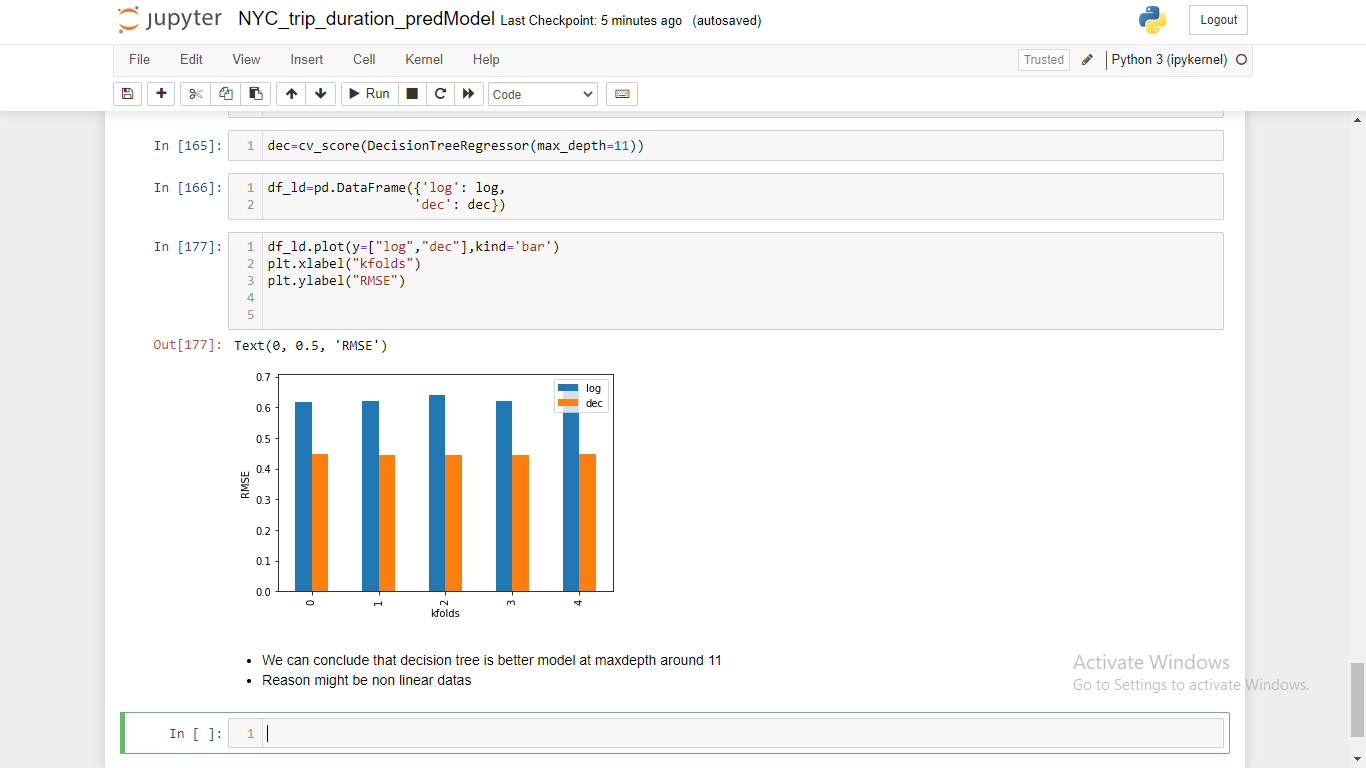Restart the kernel
This screenshot has height=768, width=1366.
pos(440,93)
